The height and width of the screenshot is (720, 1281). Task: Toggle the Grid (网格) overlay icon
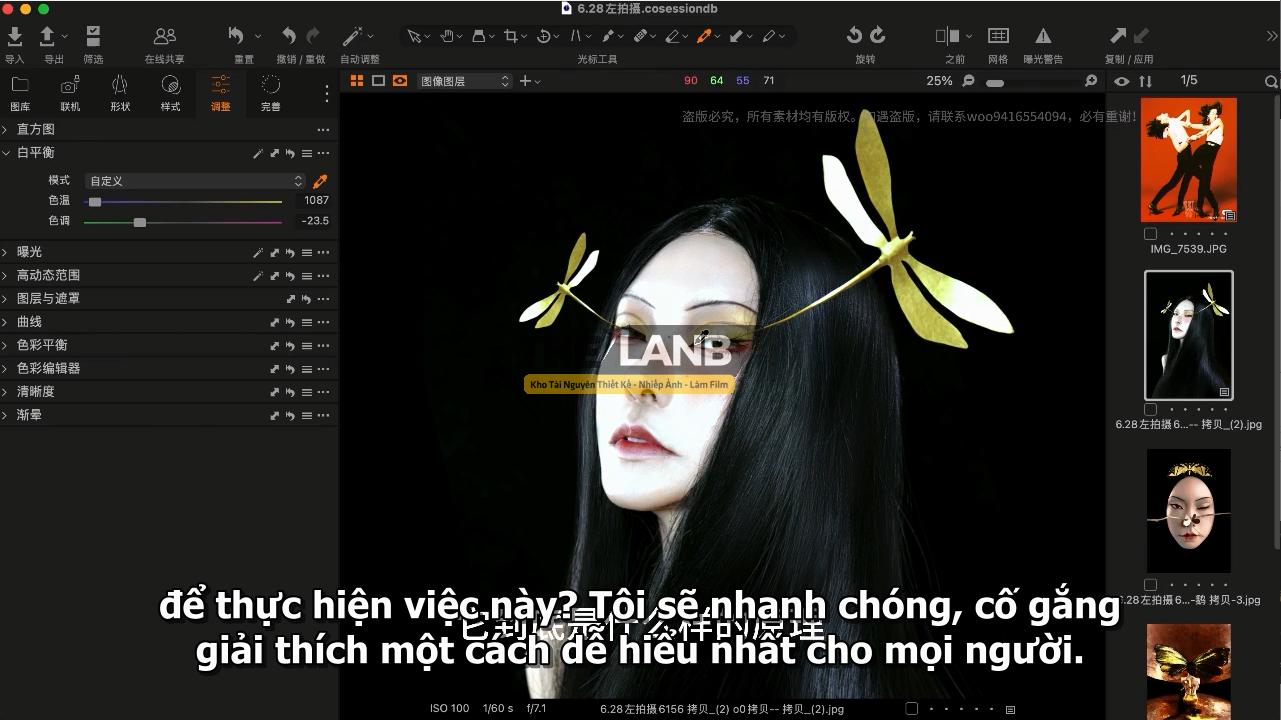click(x=998, y=36)
